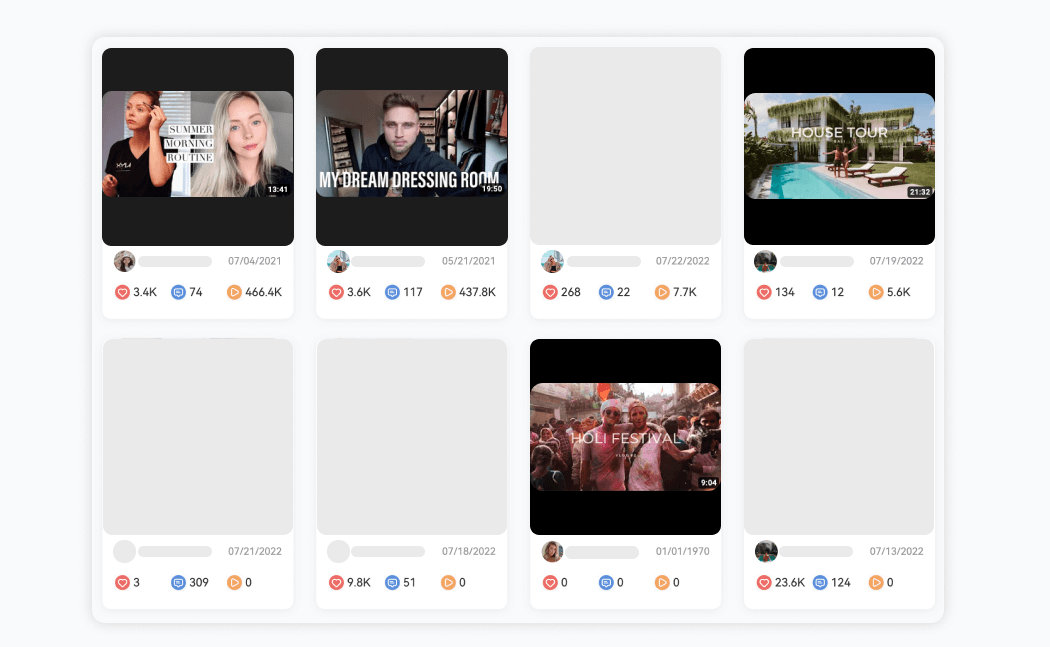
Task: Click the heart icon with 268 likes
Action: tap(551, 292)
